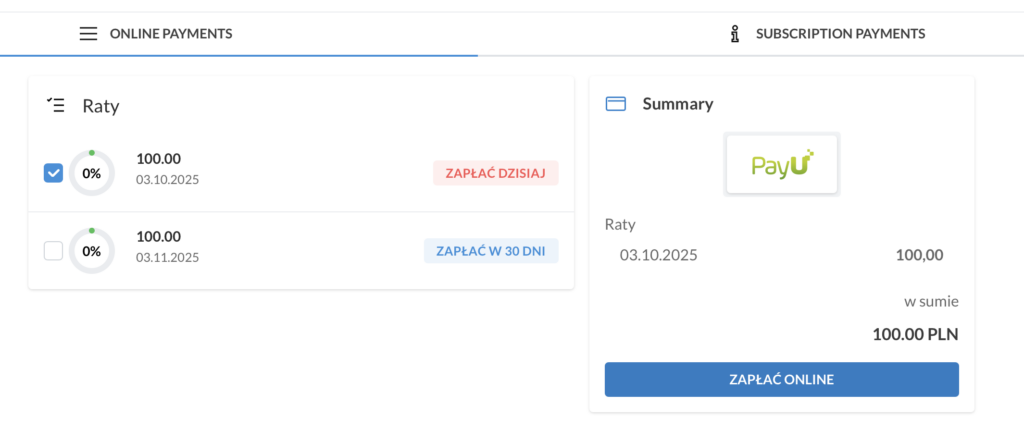Click the Summary panel heading
Image resolution: width=1024 pixels, height=442 pixels.
pos(677,104)
